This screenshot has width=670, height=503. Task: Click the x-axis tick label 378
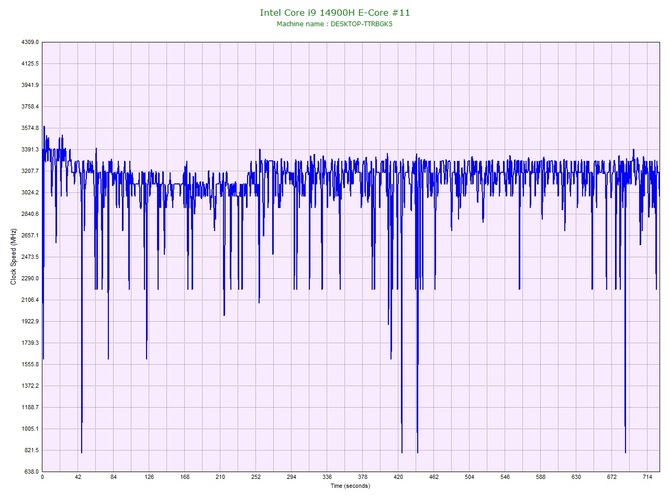[x=362, y=477]
